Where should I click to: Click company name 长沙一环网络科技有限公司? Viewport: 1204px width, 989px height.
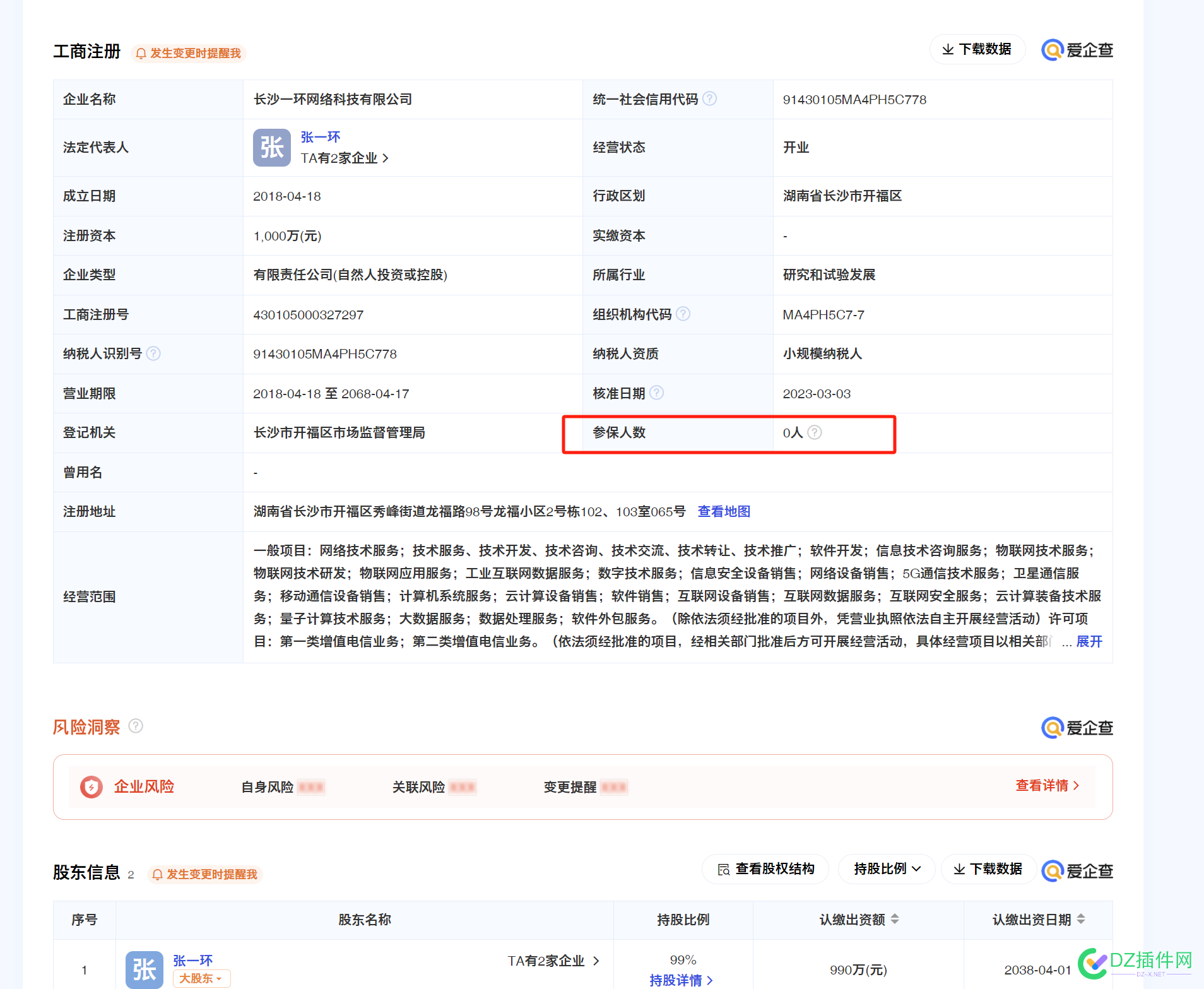tap(333, 99)
